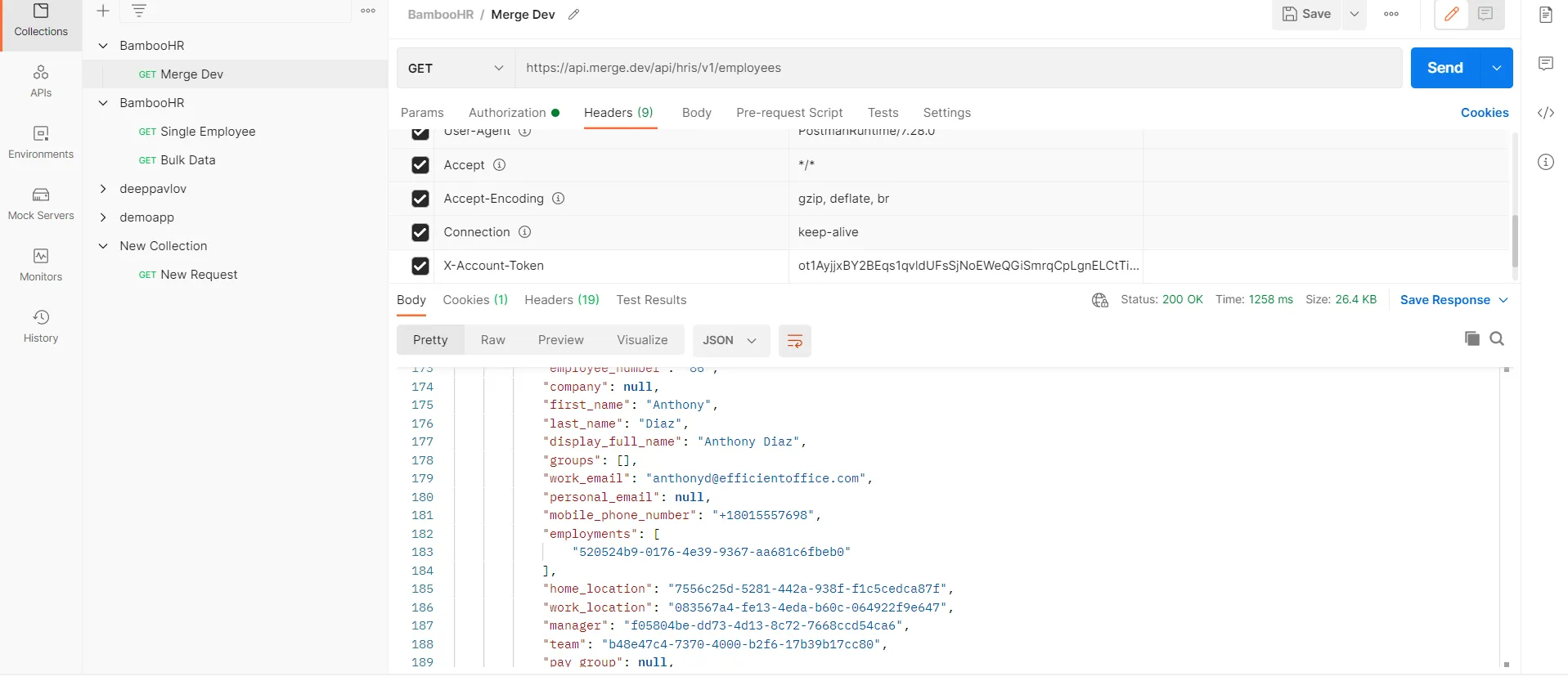Viewport: 1568px width, 681px height.
Task: Switch to the request Settings tab
Action: pyautogui.click(x=947, y=113)
